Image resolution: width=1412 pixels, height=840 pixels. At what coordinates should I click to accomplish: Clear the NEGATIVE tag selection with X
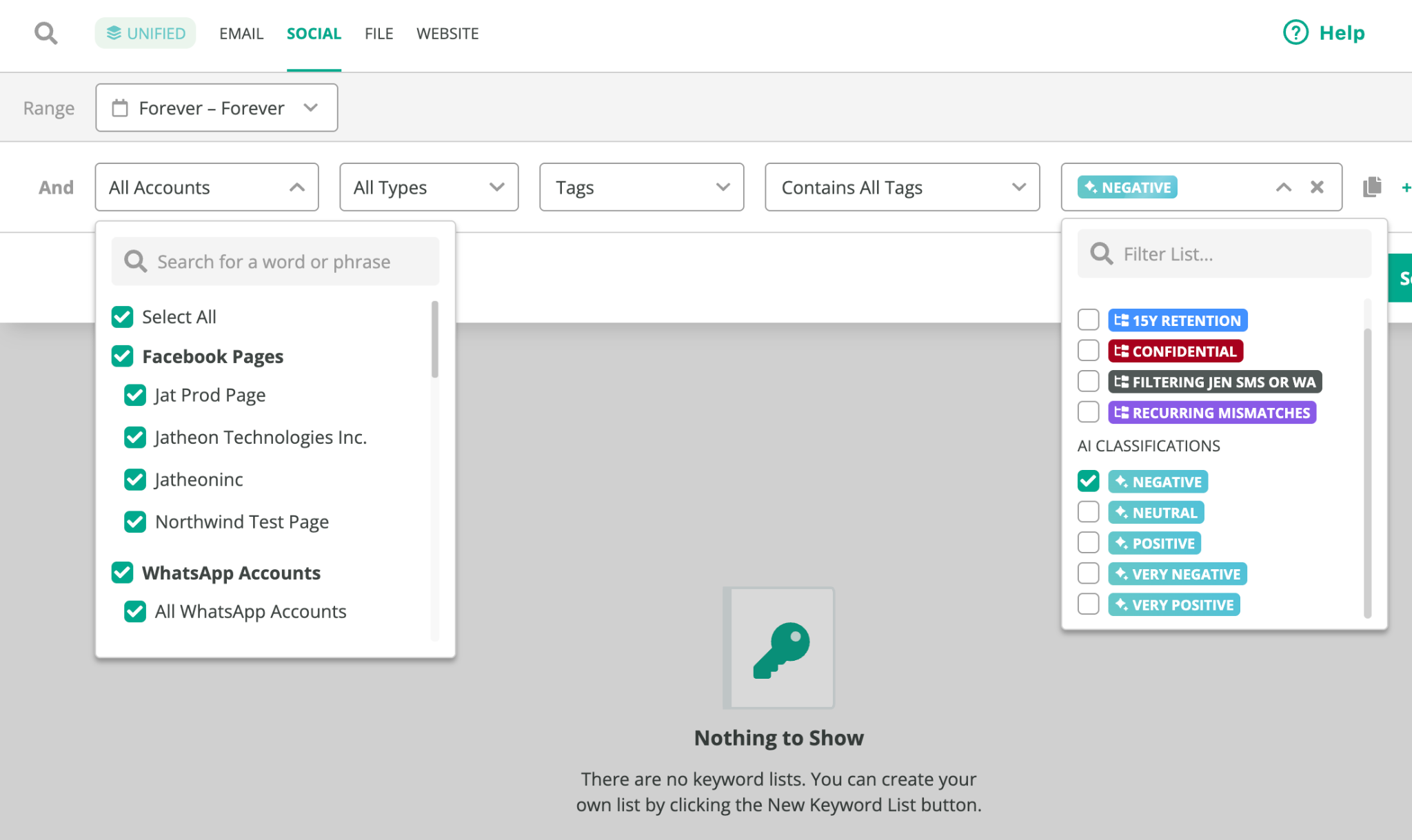[x=1317, y=187]
